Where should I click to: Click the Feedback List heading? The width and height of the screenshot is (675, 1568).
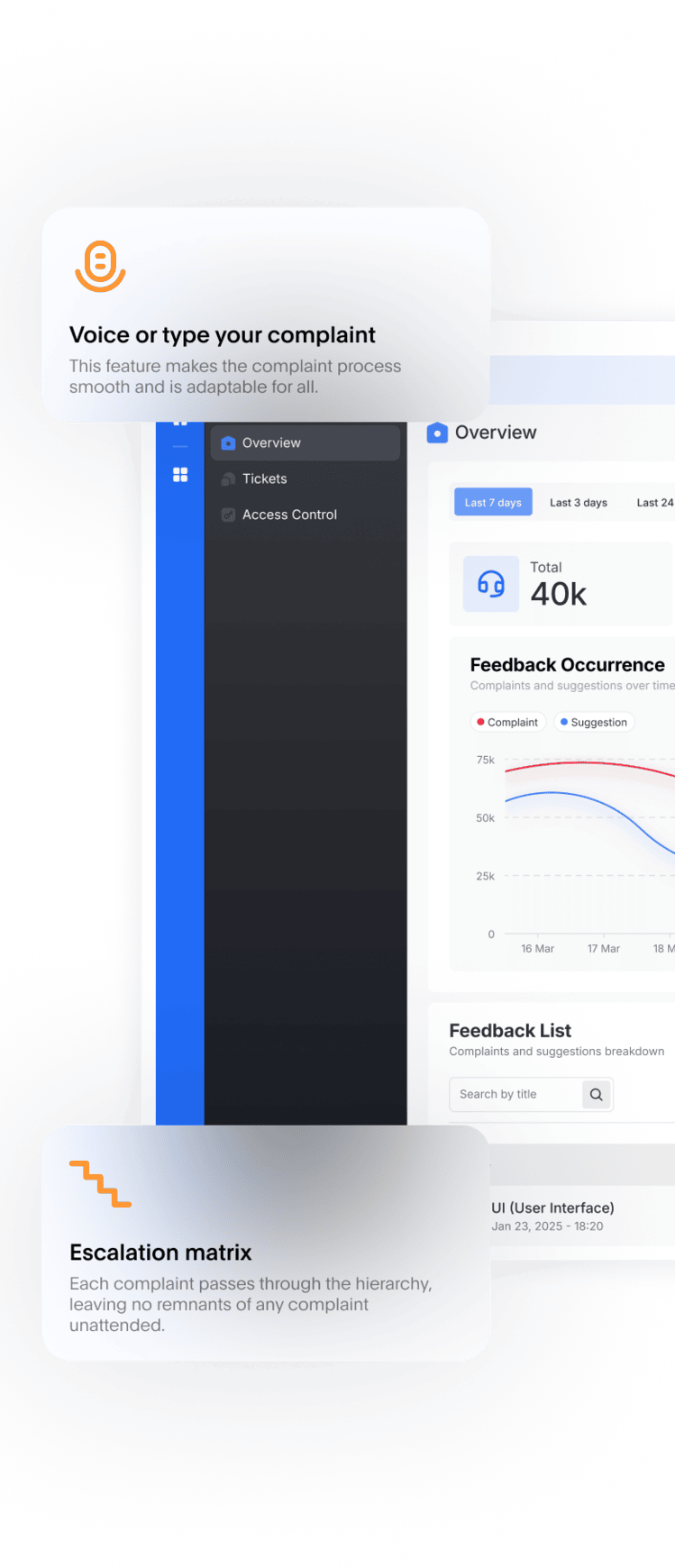click(510, 1031)
